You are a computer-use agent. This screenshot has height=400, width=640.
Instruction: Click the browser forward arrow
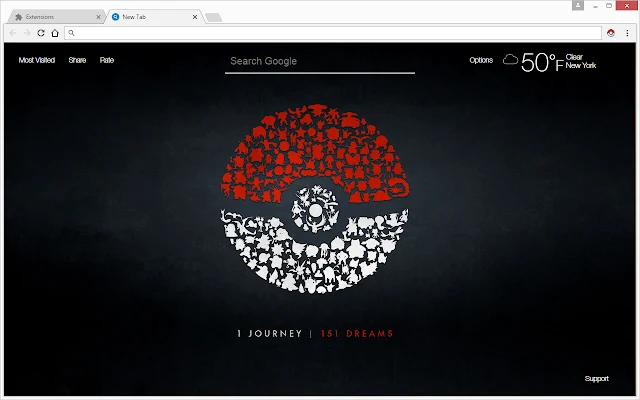pyautogui.click(x=27, y=33)
